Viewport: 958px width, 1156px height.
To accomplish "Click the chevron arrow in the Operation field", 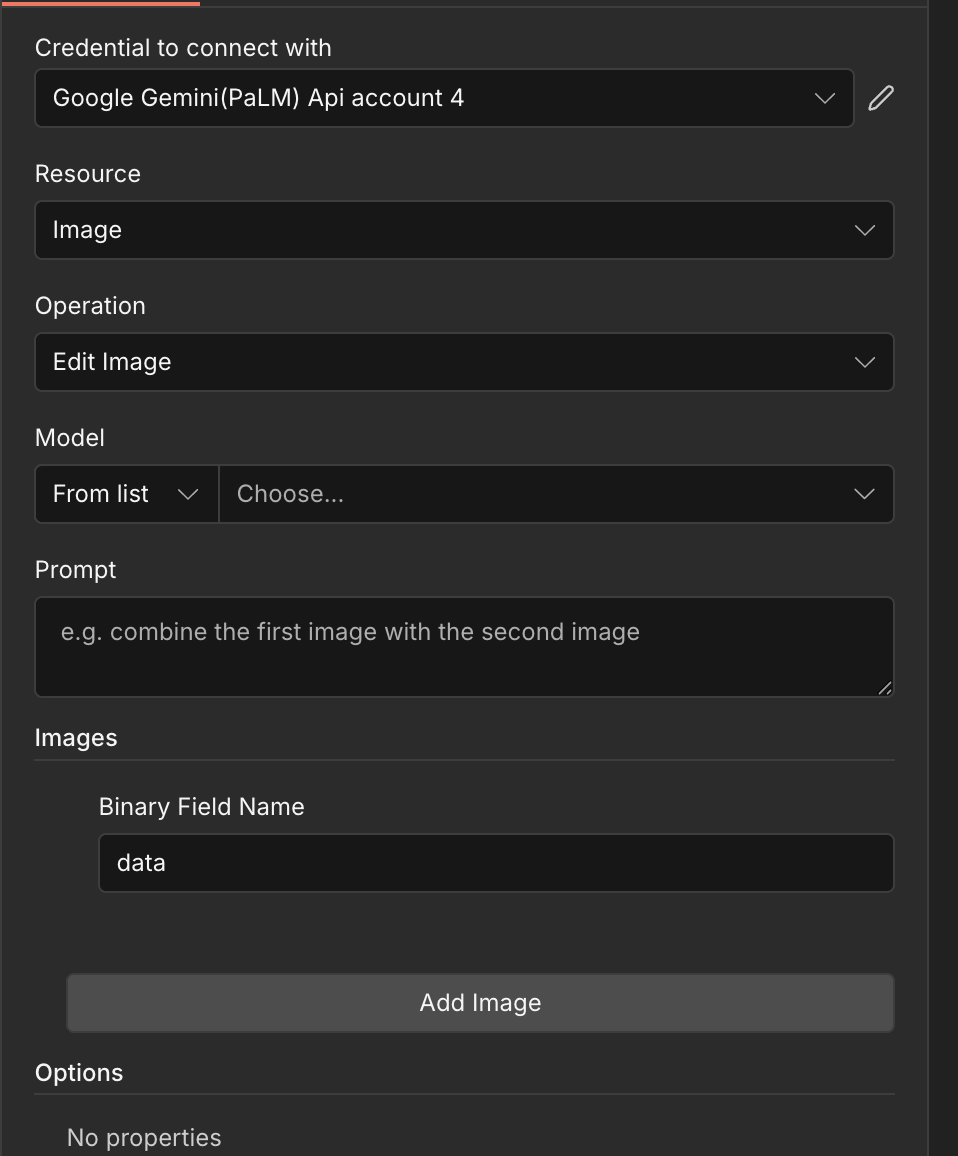I will click(865, 362).
